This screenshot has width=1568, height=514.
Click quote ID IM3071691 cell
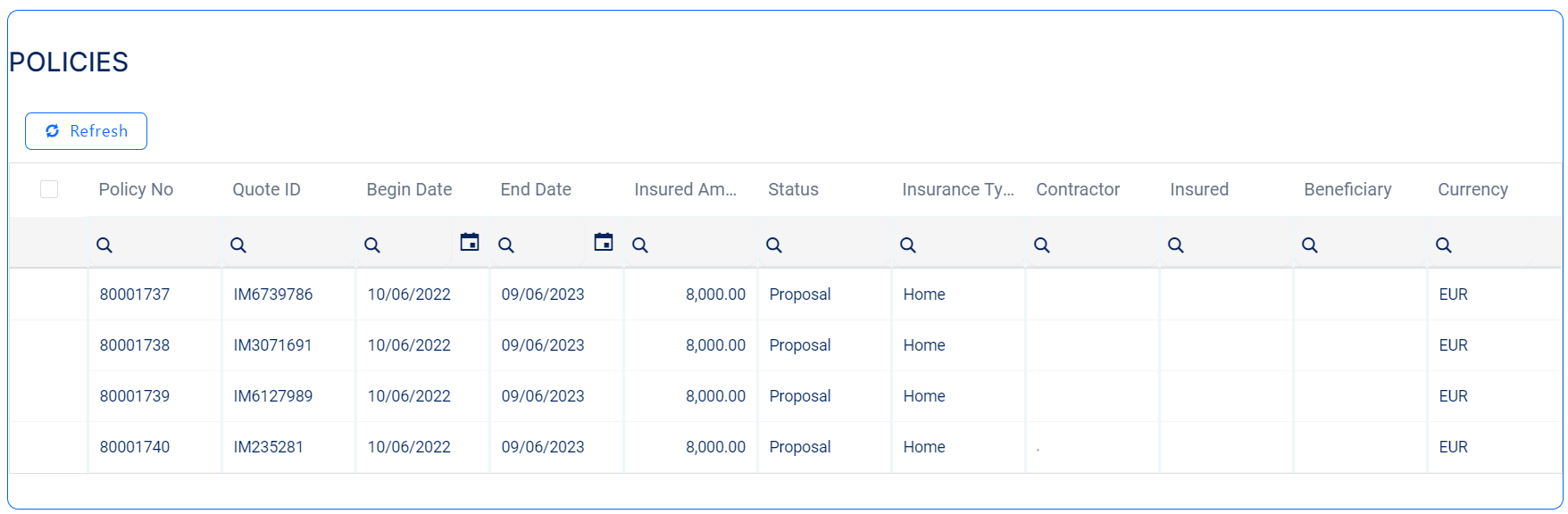(x=272, y=345)
